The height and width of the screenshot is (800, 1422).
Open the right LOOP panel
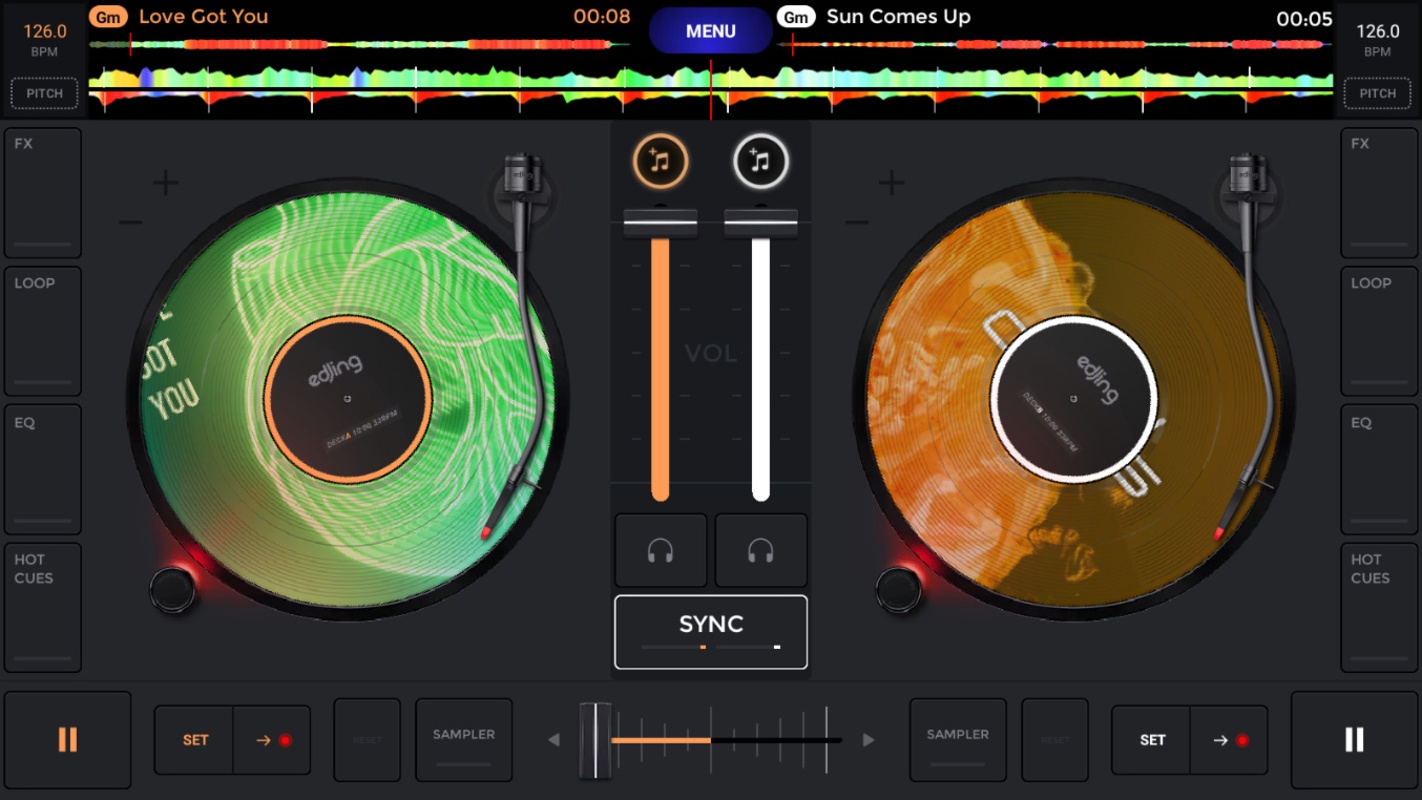click(x=1379, y=332)
